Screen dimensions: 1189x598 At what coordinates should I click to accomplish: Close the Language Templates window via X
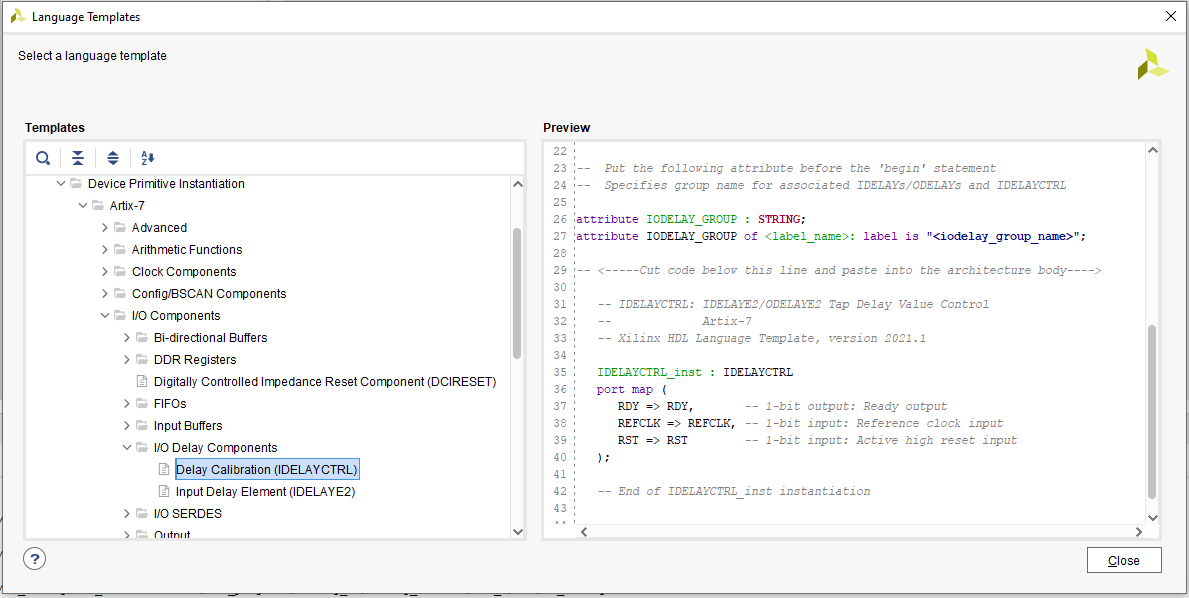point(1170,16)
